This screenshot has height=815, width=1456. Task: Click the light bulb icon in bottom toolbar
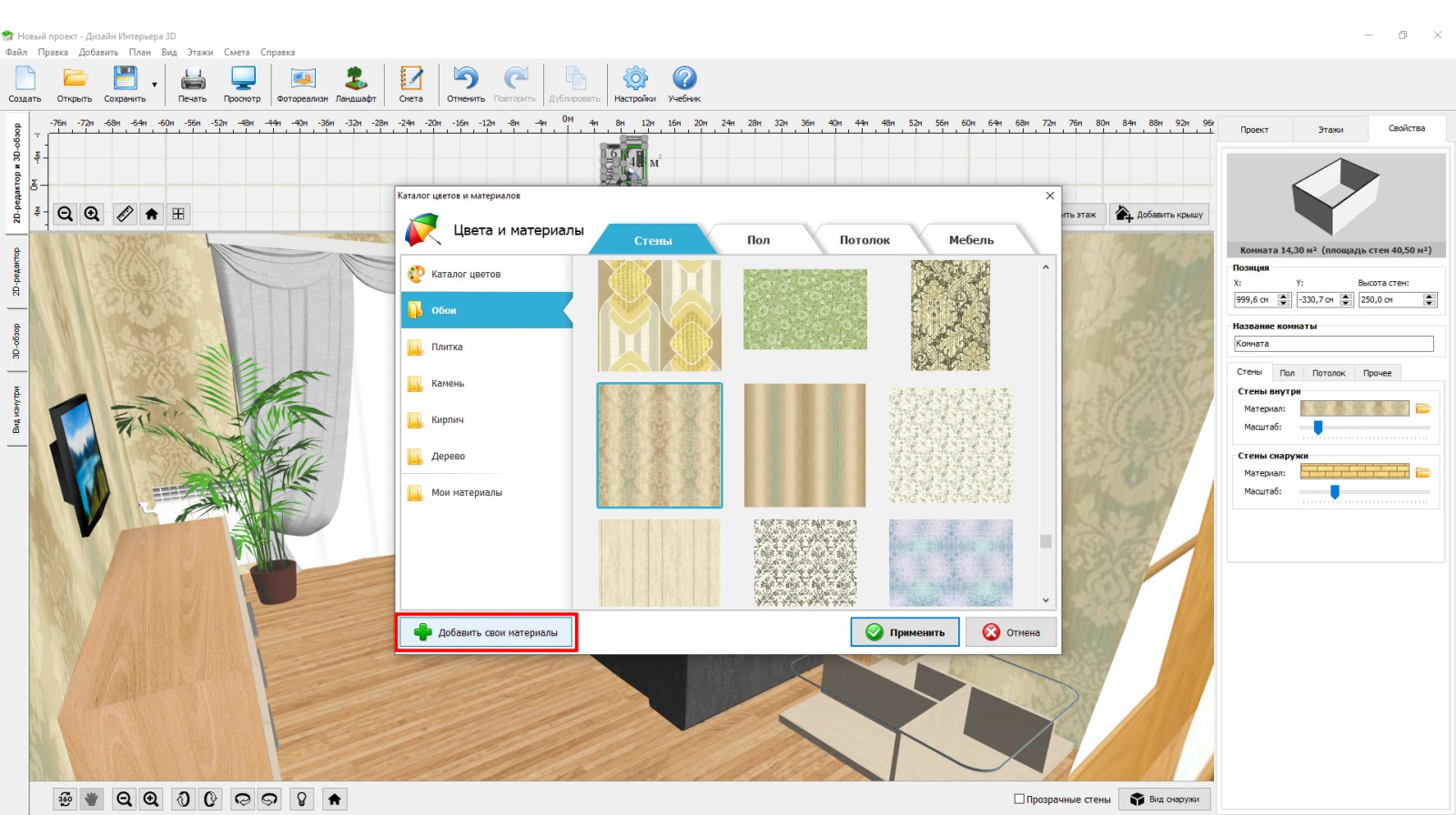coord(301,799)
